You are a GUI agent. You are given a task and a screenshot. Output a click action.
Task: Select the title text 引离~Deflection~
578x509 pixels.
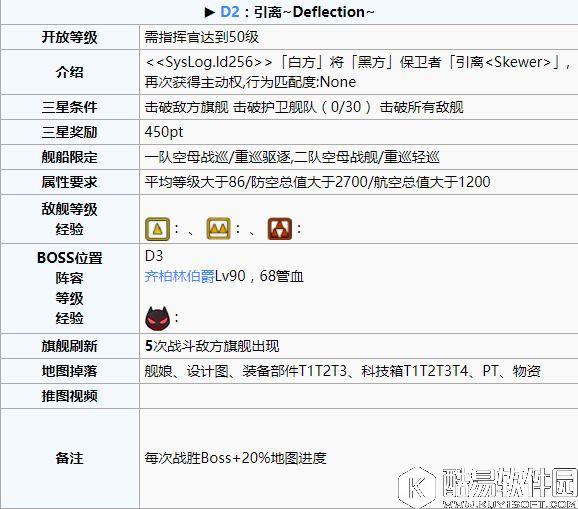314,12
